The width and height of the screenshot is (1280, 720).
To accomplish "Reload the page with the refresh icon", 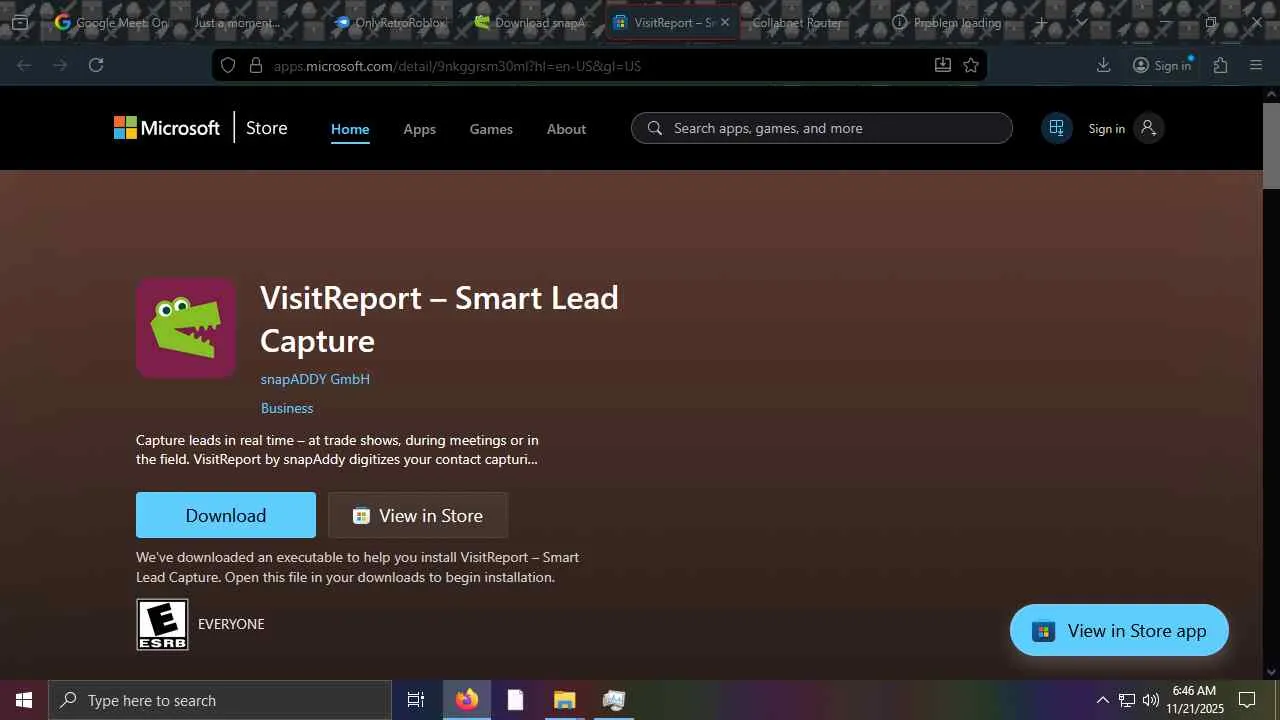I will tap(96, 65).
